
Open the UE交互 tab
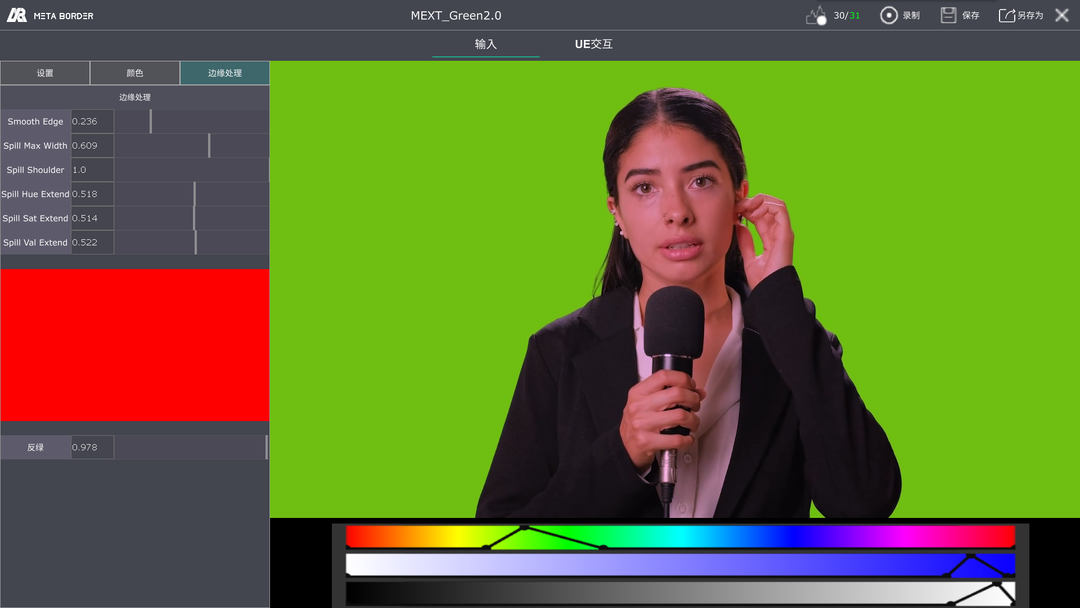594,44
